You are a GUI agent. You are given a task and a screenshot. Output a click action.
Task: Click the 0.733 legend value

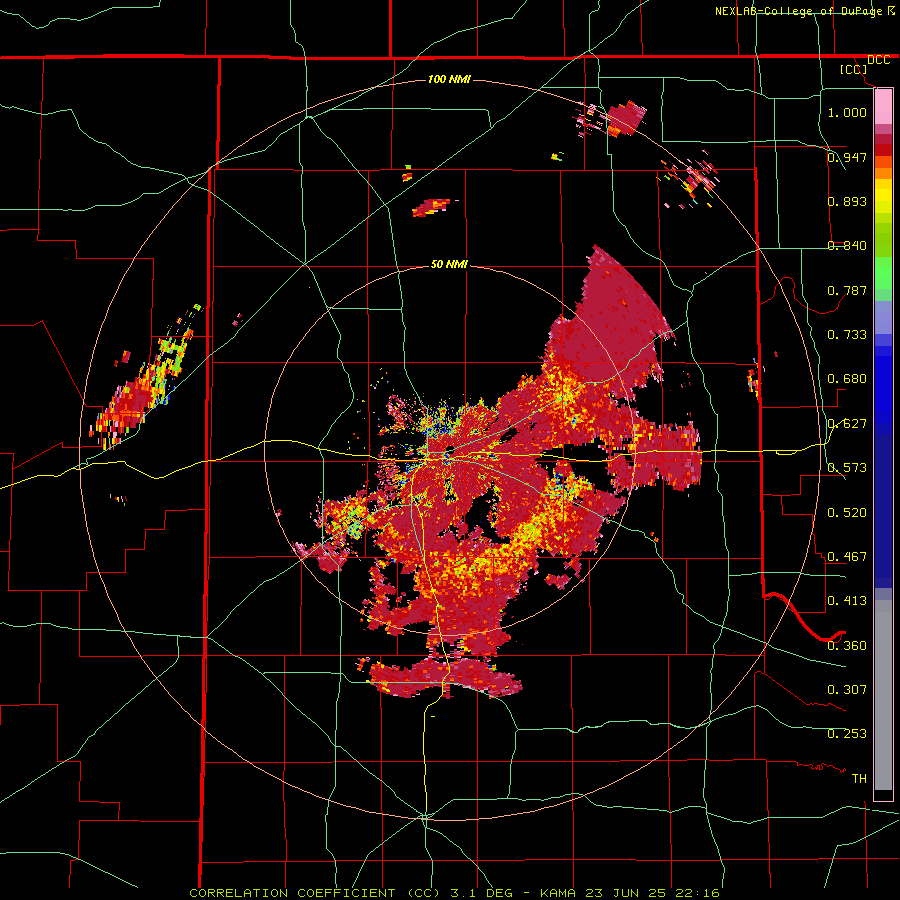[847, 335]
